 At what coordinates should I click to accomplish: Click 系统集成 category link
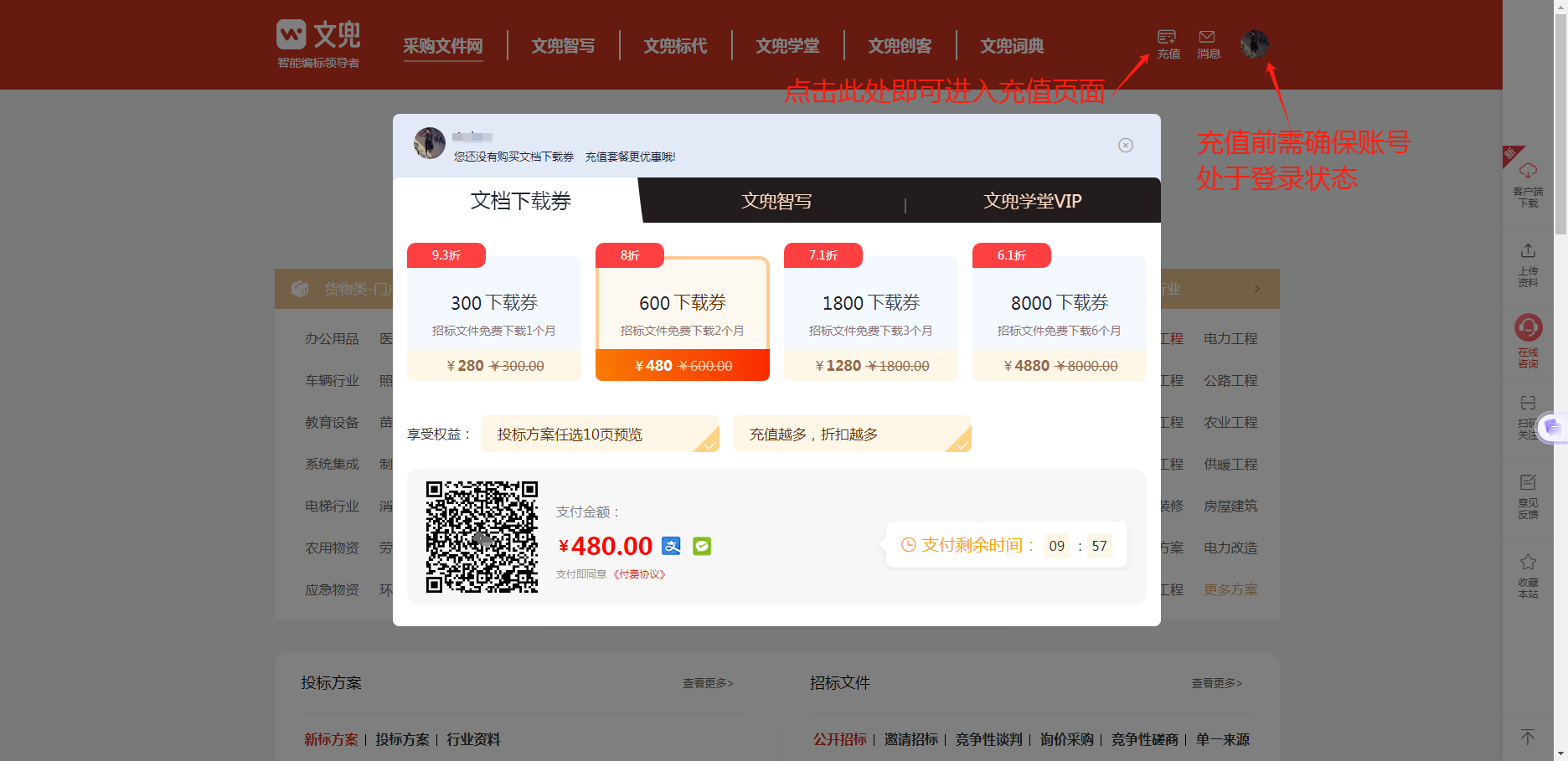[x=332, y=464]
